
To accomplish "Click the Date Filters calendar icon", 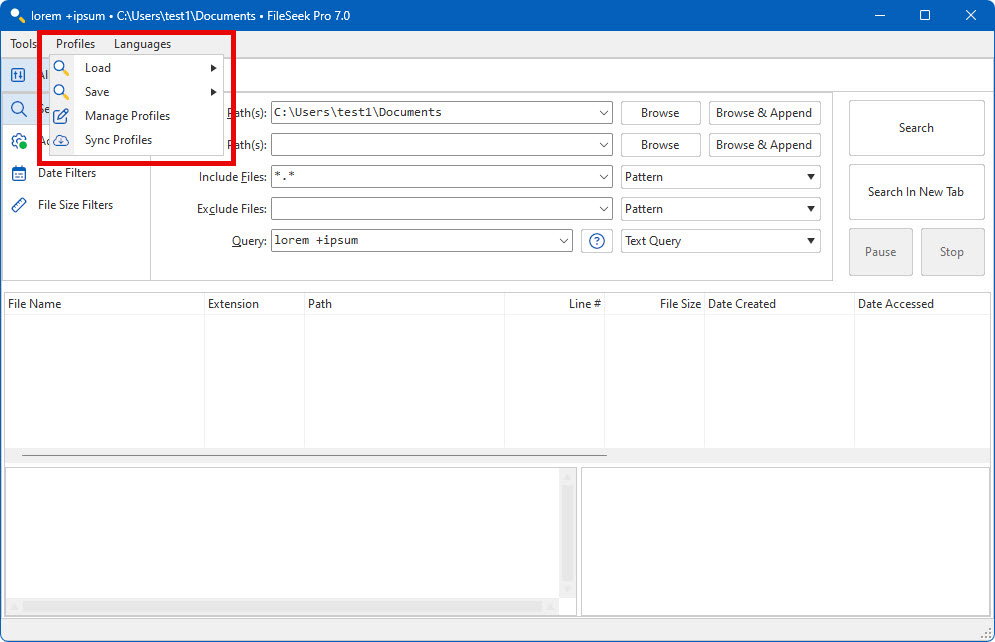I will [x=19, y=173].
